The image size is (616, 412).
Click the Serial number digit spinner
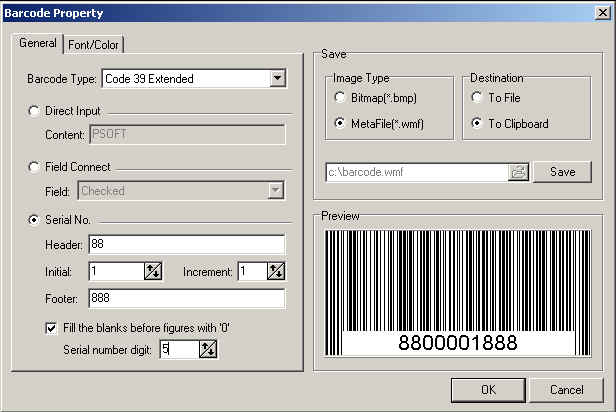(x=208, y=349)
